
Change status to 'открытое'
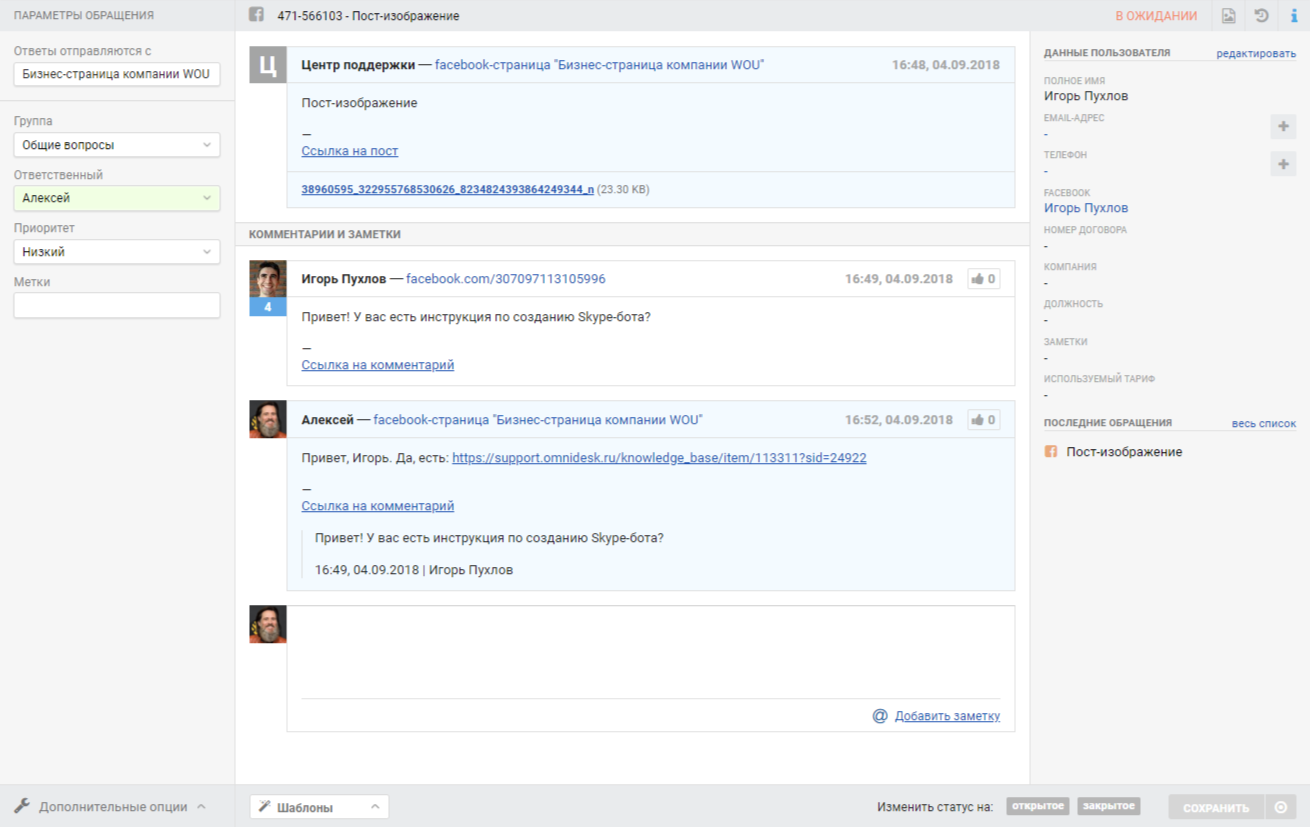click(1038, 806)
